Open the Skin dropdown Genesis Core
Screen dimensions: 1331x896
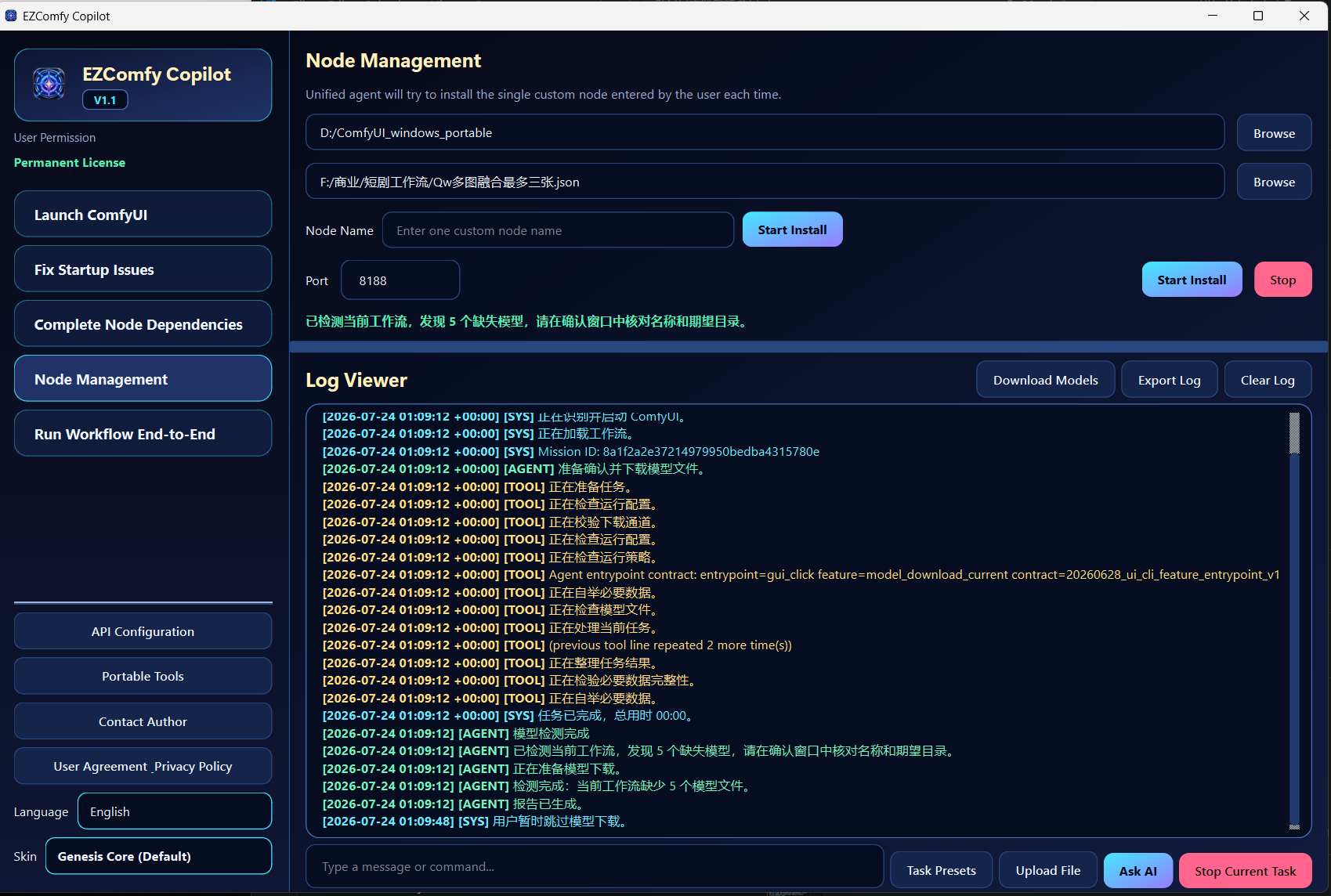click(x=159, y=856)
